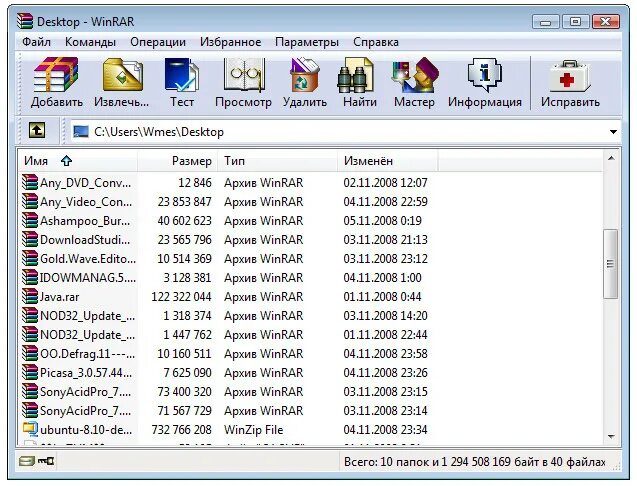
Task: Click the archive icon of Any_Video_Con...
Action: (x=30, y=202)
